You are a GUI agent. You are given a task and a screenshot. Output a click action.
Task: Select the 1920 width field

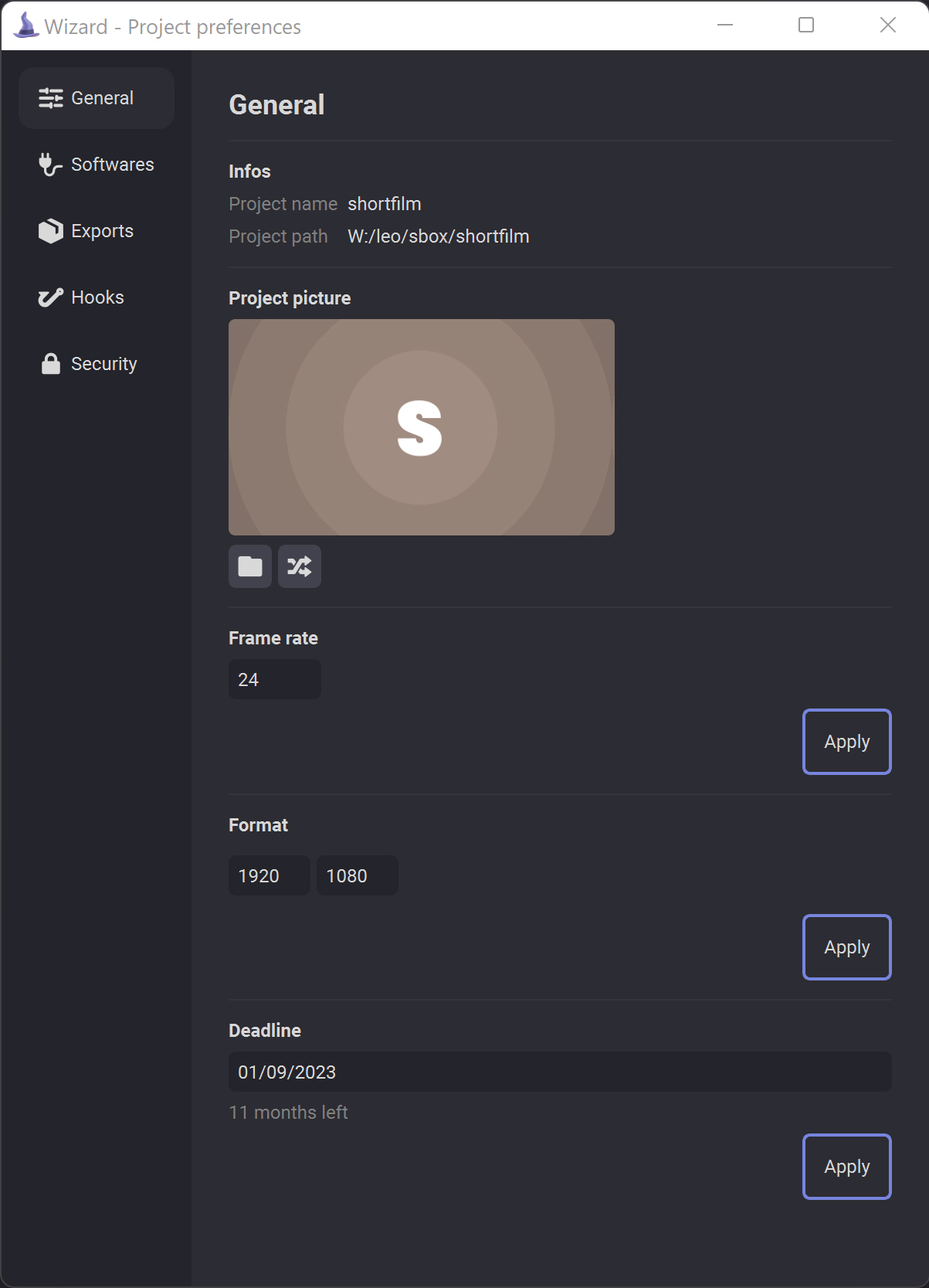[x=270, y=875]
